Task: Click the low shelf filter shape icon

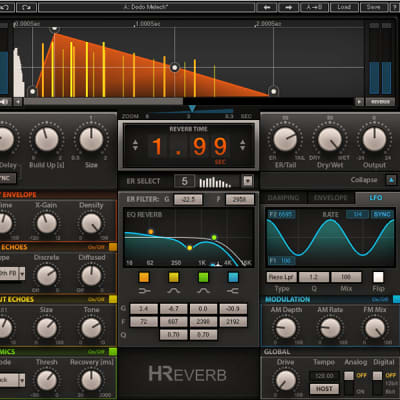Action: click(x=144, y=291)
